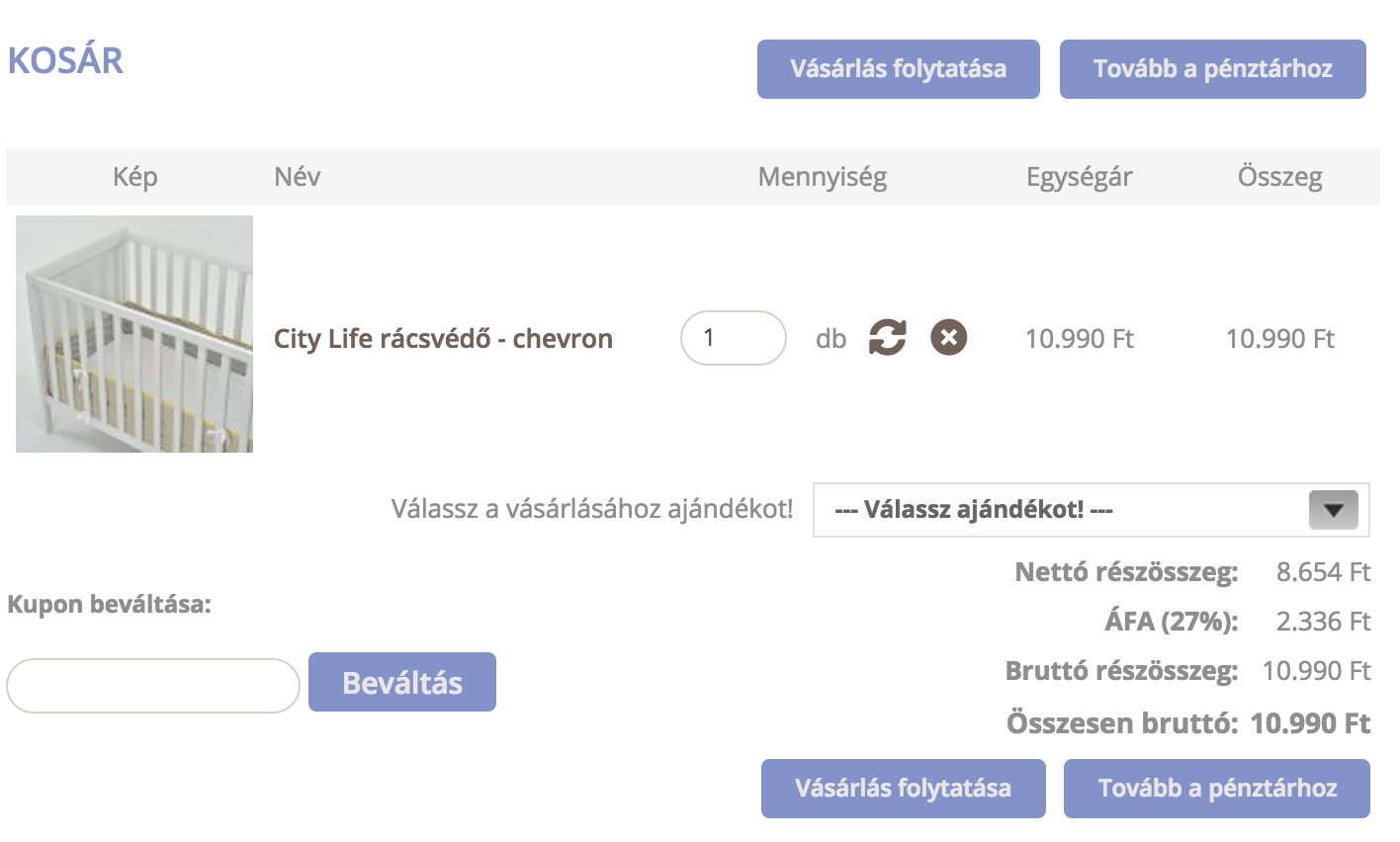Click the 'Mennyiség' column header
Screen dimensions: 1400x842
pos(822,178)
